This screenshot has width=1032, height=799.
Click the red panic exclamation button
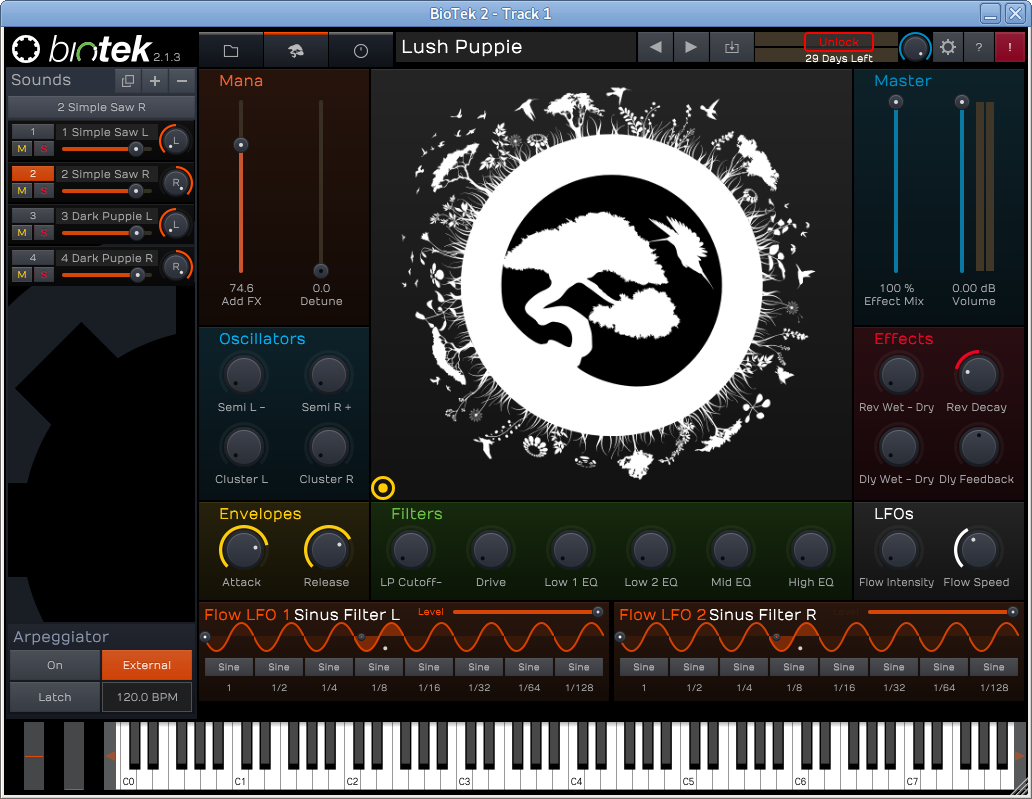[x=1010, y=47]
